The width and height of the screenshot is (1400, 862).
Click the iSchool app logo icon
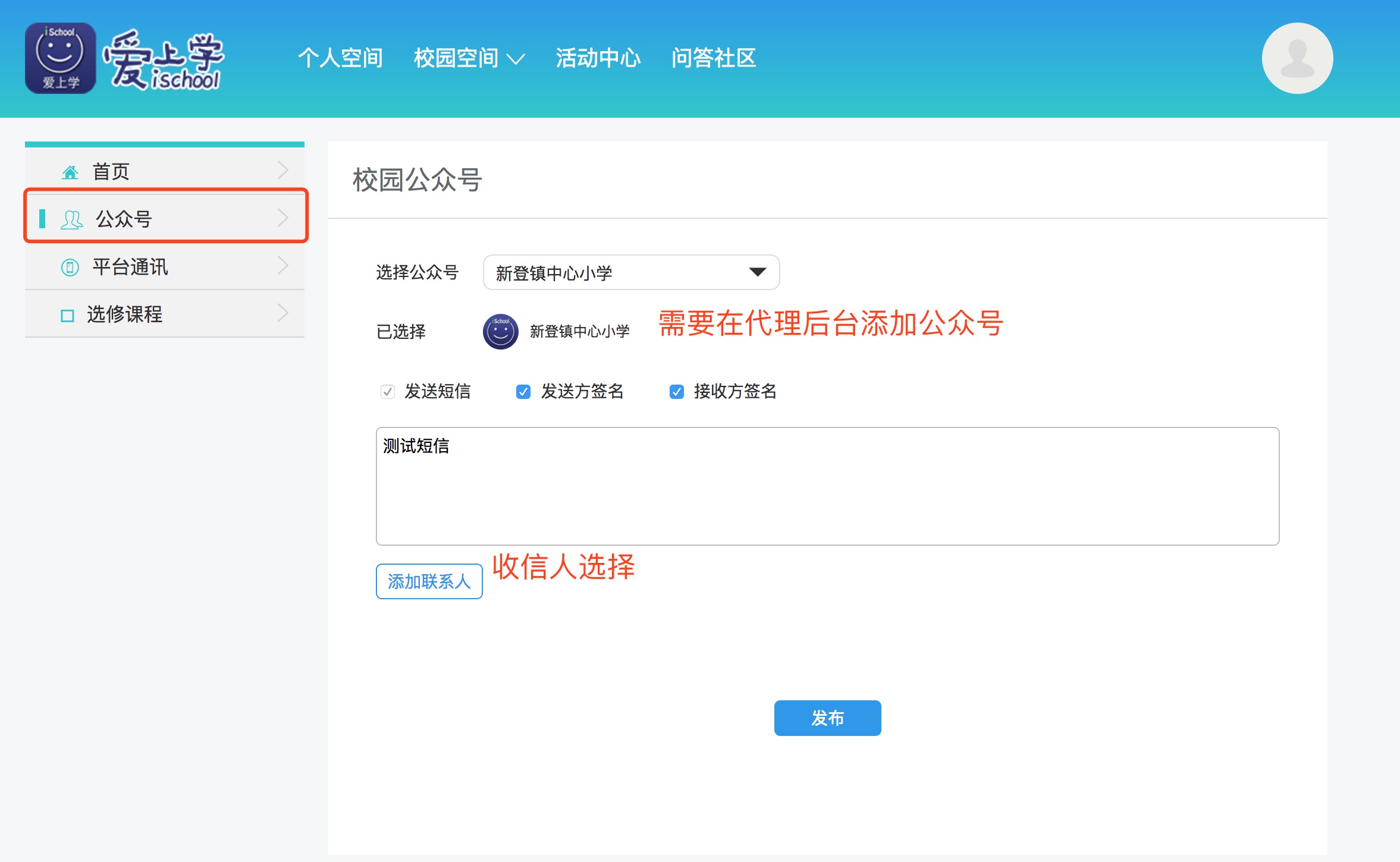point(60,58)
